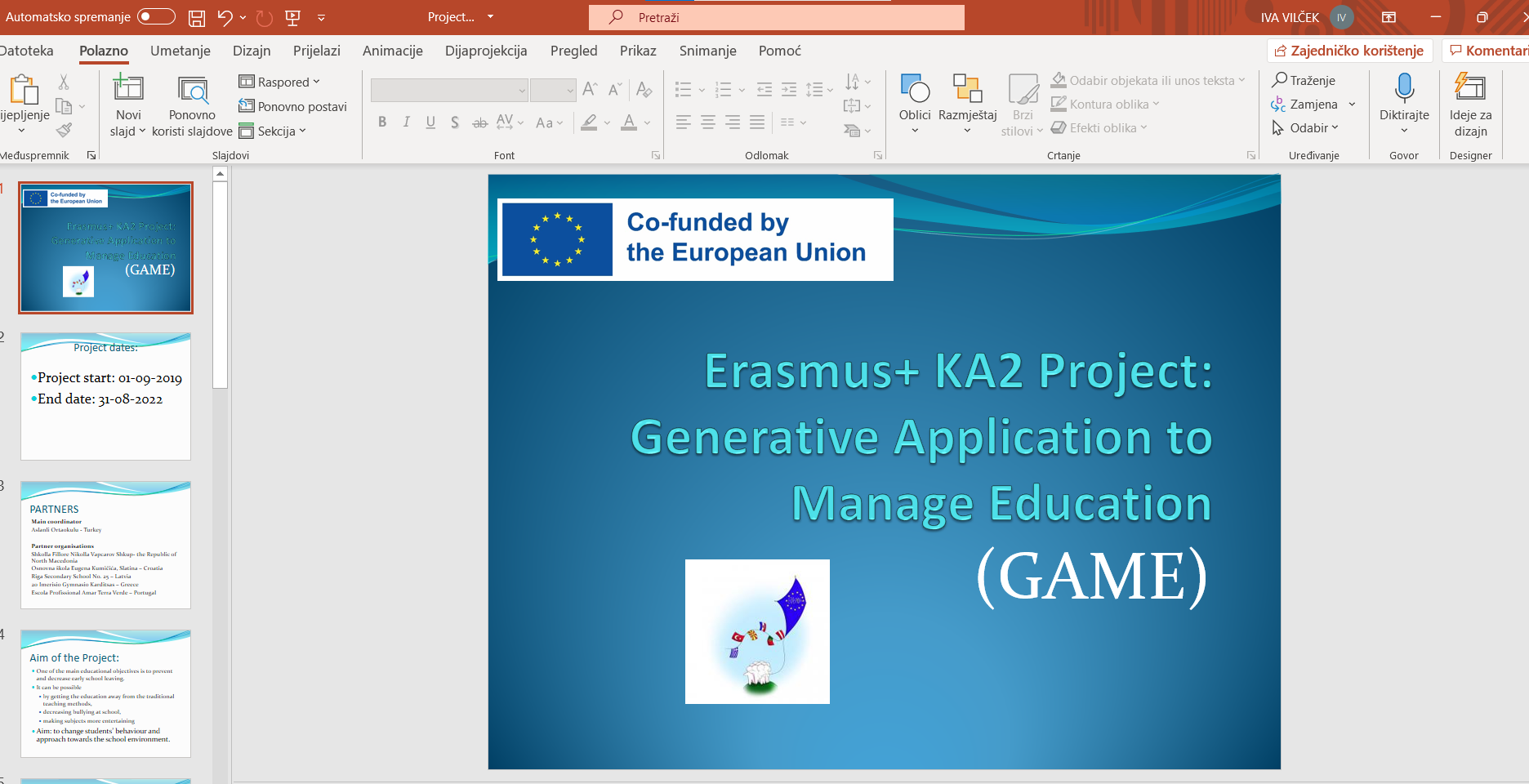
Task: Open the Ribbon display options icon
Action: point(1389,17)
